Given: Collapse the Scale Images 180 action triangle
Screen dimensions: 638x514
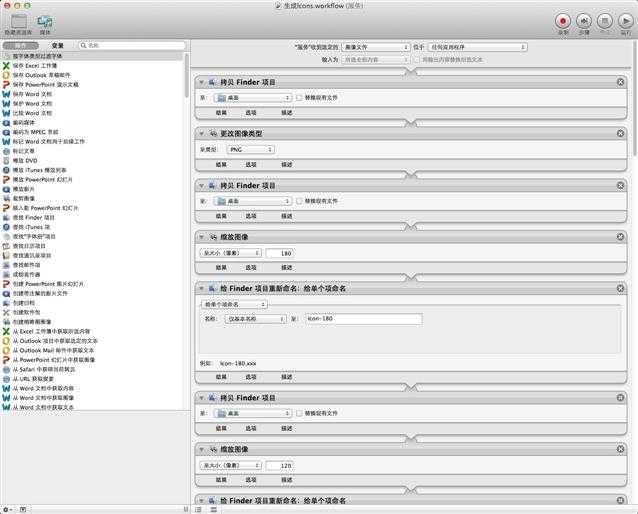Looking at the screenshot, I should [201, 237].
